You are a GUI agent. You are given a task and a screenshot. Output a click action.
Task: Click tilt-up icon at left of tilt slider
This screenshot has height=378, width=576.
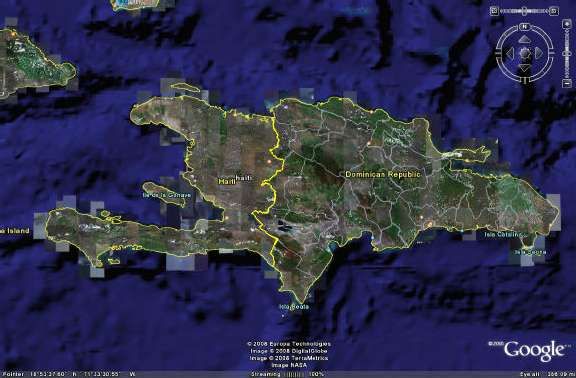tap(494, 11)
